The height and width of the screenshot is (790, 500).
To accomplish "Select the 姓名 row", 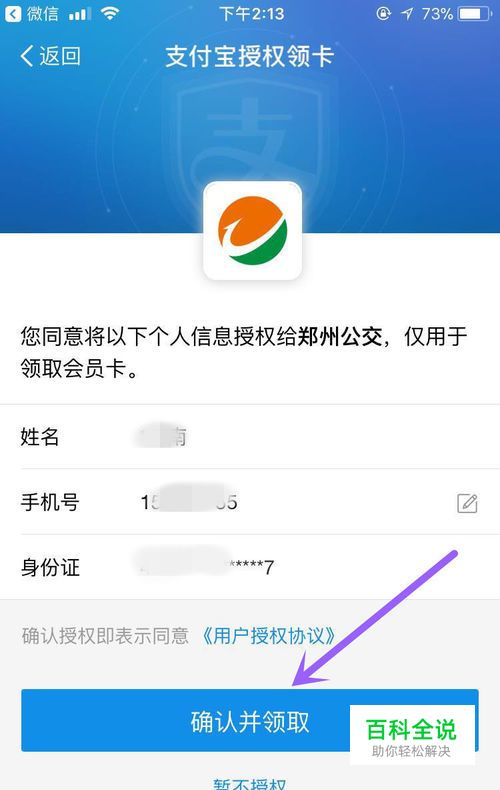I will coord(250,436).
